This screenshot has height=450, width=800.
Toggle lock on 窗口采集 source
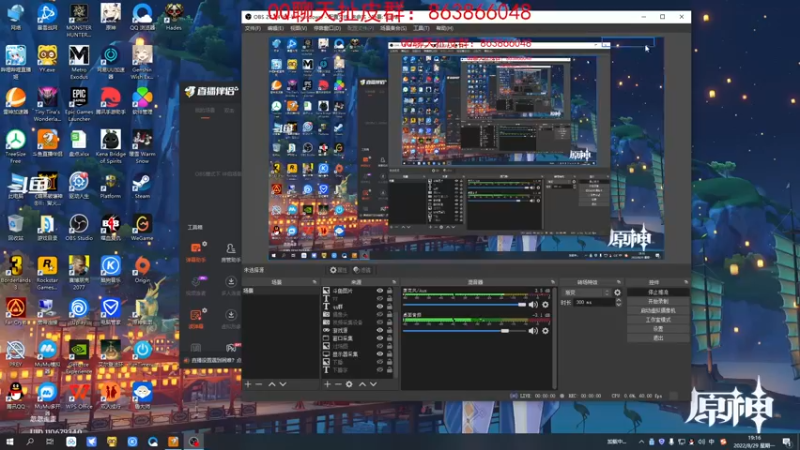coord(390,338)
